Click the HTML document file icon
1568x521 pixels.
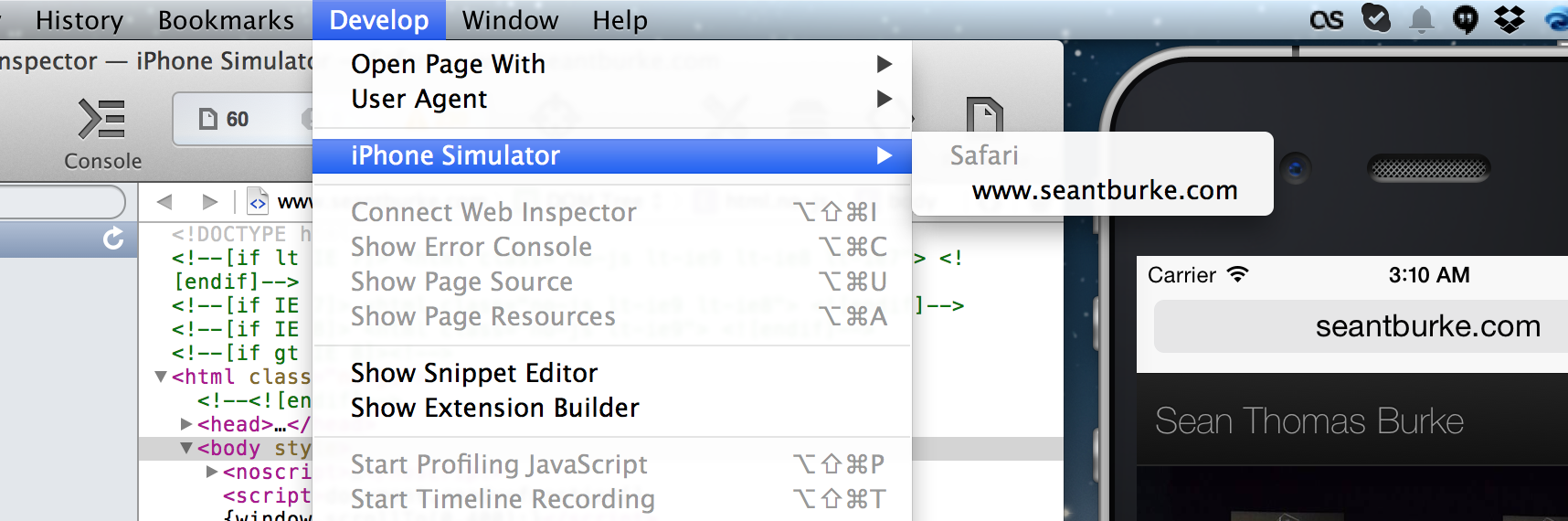258,202
